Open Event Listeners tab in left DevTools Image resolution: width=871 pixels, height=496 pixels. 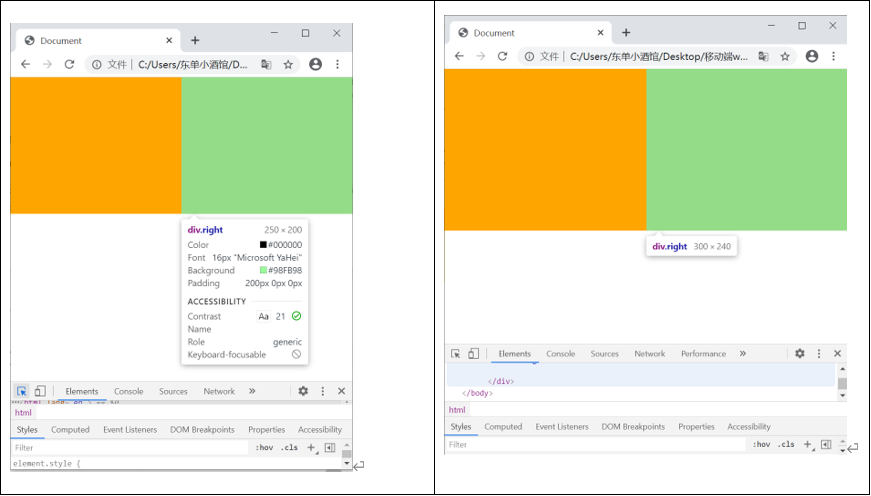[130, 429]
